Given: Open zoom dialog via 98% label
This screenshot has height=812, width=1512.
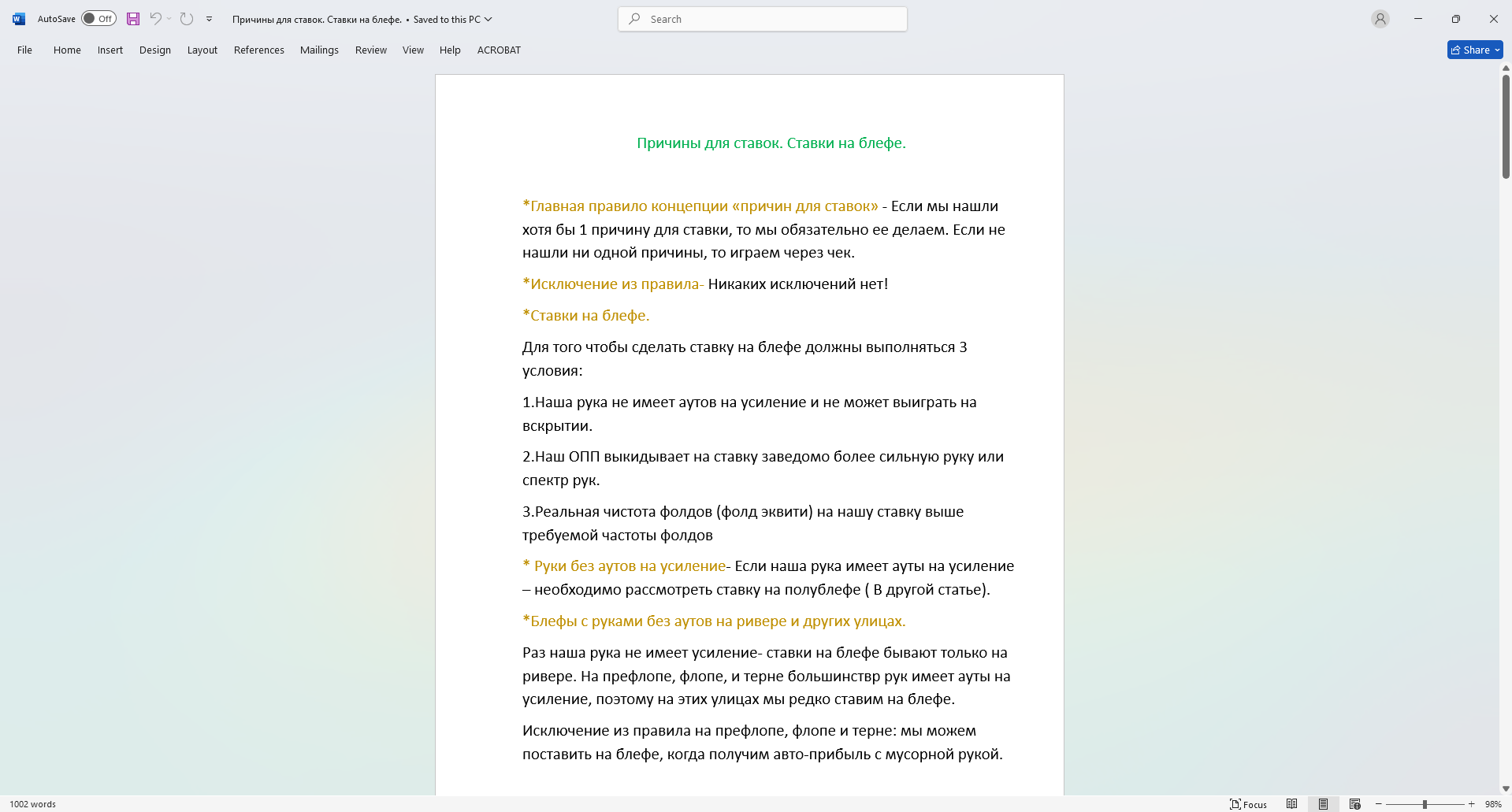Looking at the screenshot, I should 1493,804.
